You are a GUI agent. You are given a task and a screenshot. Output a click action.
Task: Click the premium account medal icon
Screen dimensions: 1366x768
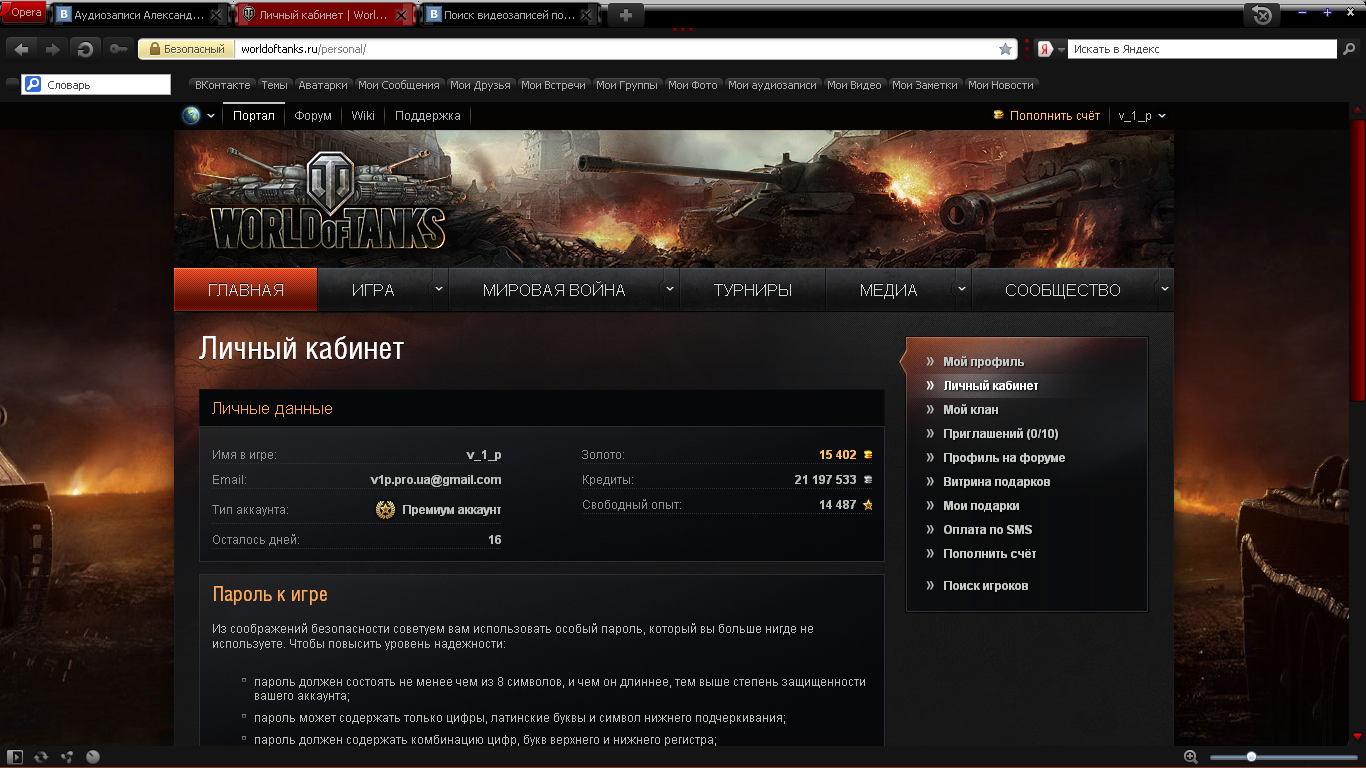[385, 509]
